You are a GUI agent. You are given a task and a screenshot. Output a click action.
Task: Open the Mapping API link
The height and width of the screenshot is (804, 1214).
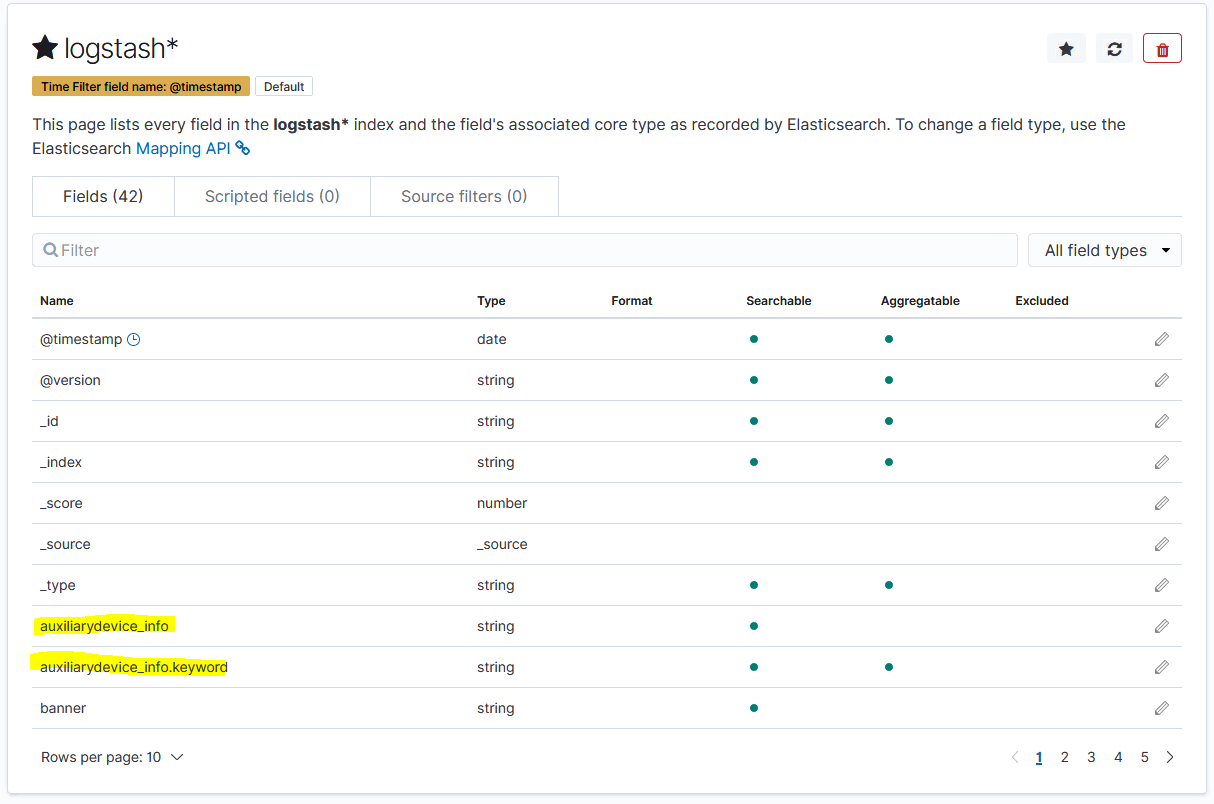[183, 148]
